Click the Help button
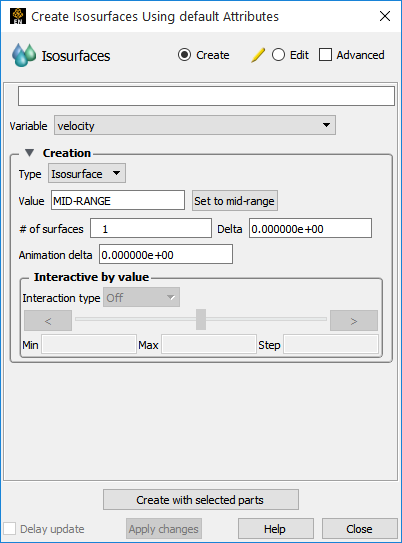The width and height of the screenshot is (402, 543). (276, 528)
